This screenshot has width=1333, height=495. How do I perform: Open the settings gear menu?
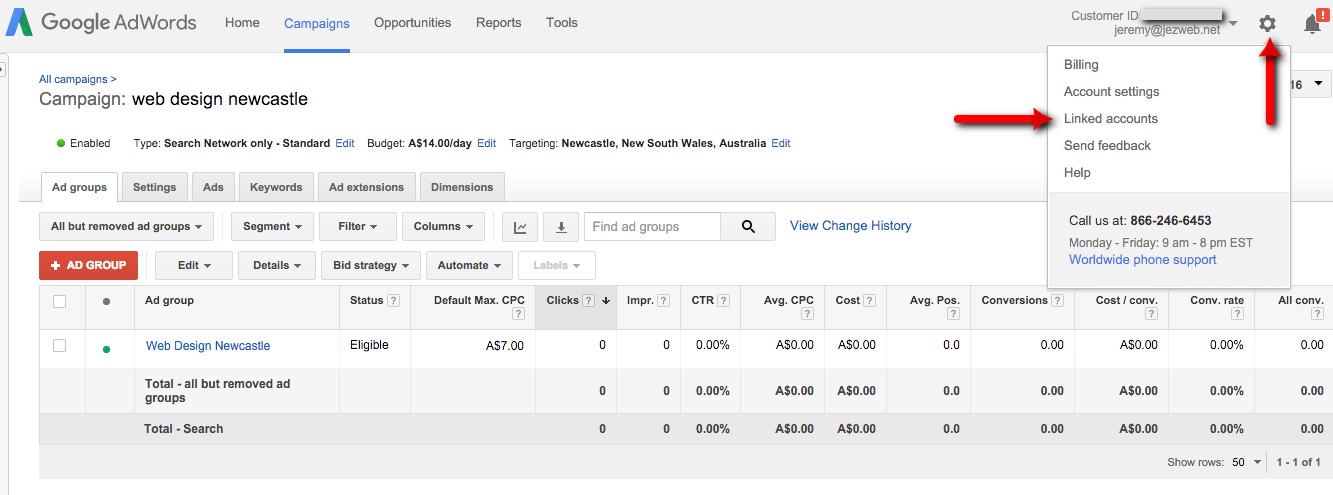pos(1267,23)
